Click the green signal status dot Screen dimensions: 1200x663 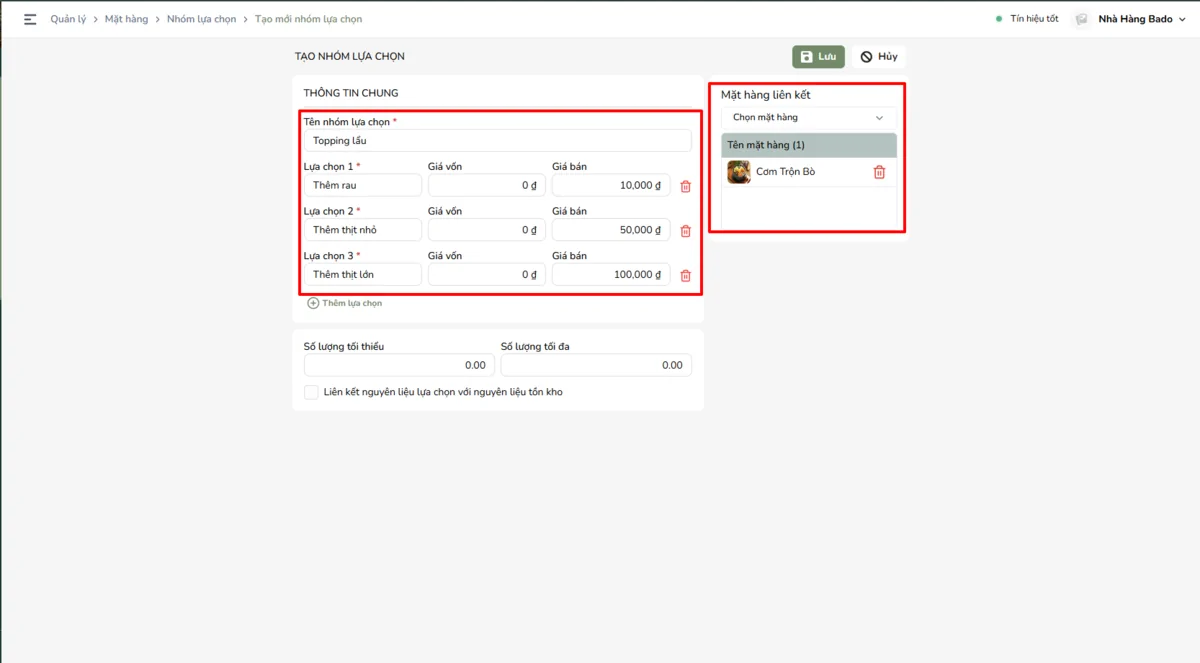click(999, 19)
